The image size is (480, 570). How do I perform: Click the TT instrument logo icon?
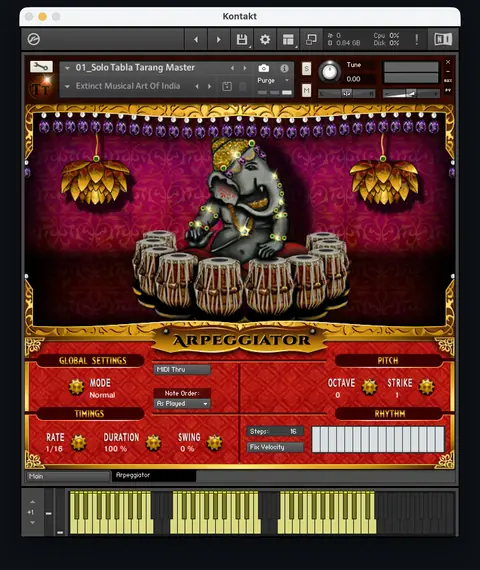pyautogui.click(x=40, y=88)
